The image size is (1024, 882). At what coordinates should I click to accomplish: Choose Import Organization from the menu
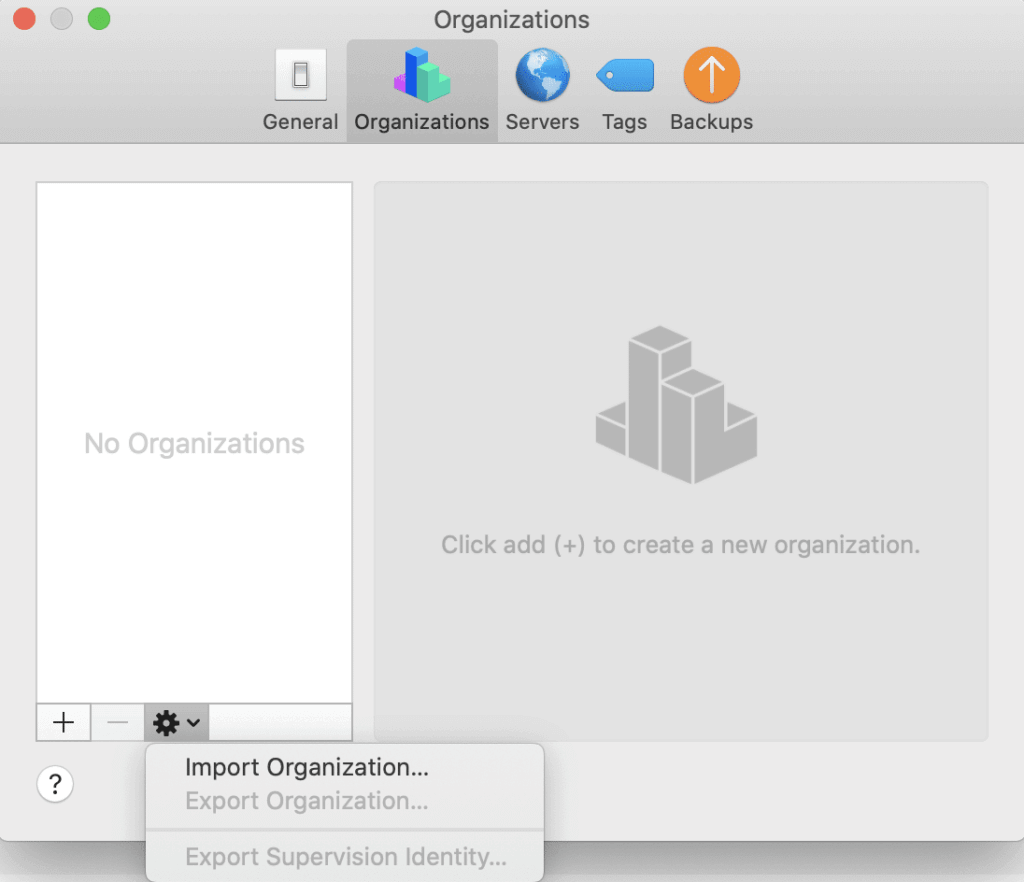coord(306,768)
